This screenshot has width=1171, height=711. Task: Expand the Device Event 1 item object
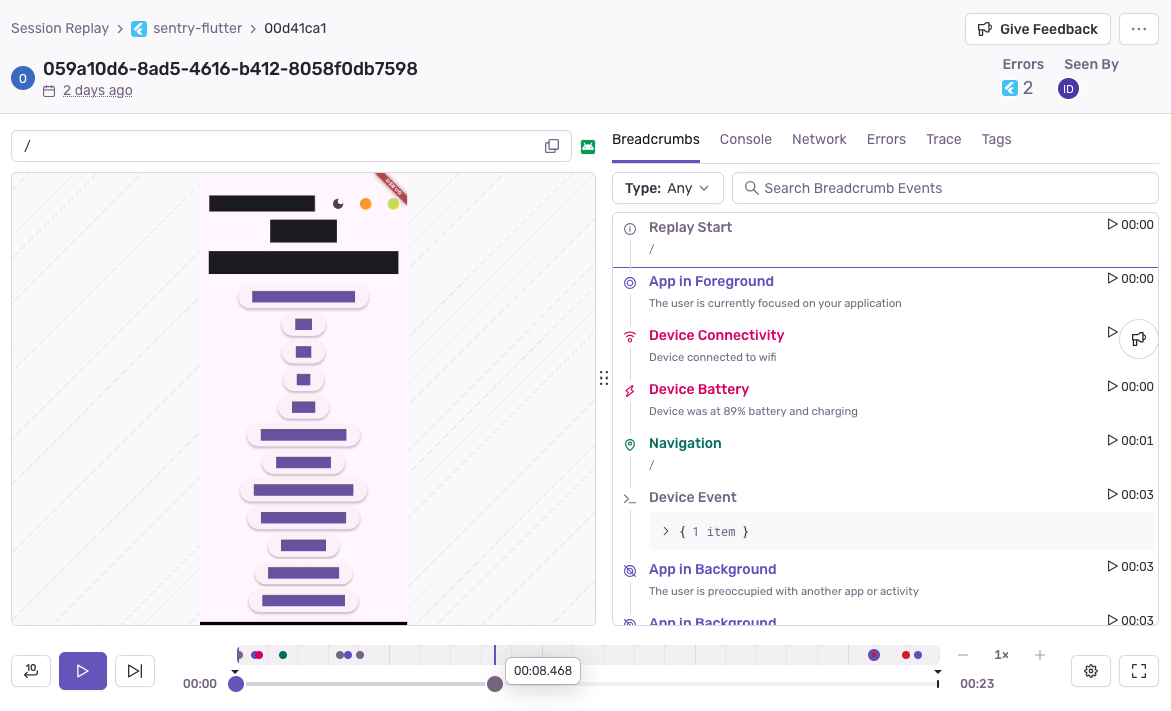(x=666, y=532)
